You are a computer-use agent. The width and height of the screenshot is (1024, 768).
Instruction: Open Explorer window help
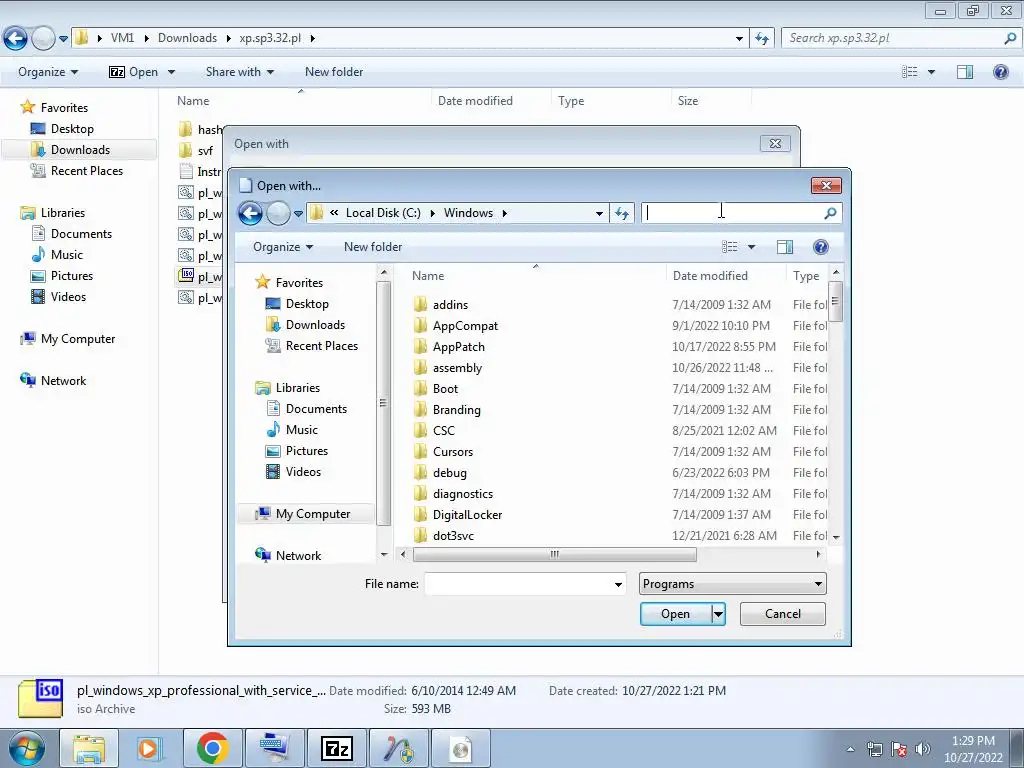point(1000,72)
